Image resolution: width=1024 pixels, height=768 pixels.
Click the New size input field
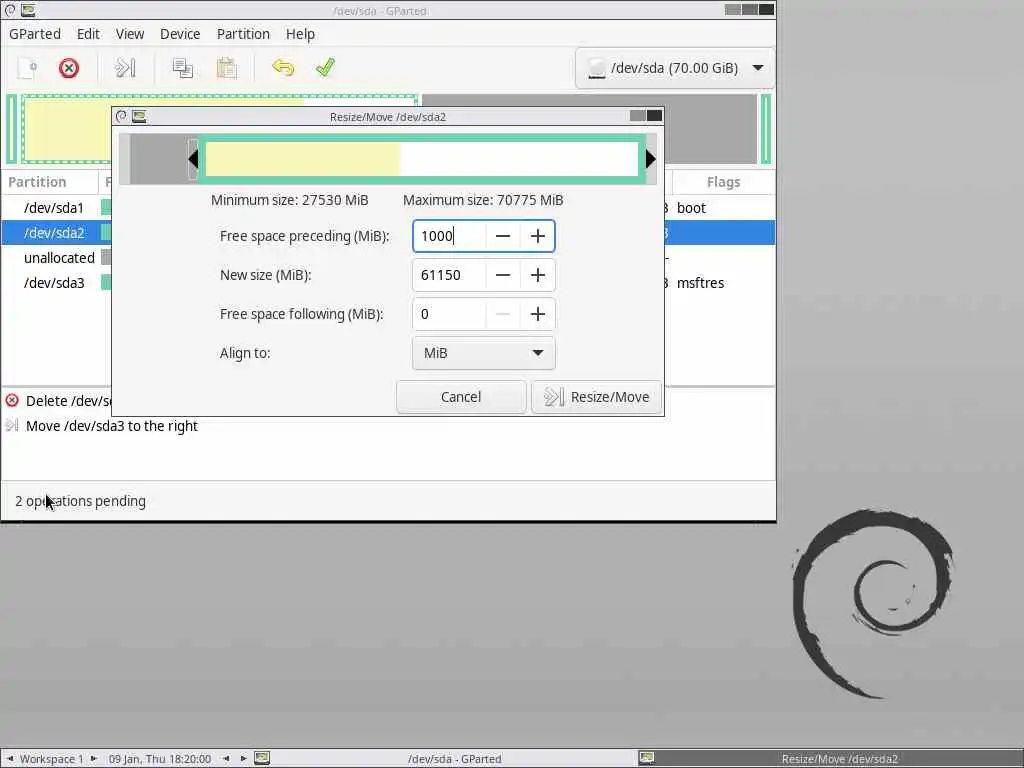point(449,276)
